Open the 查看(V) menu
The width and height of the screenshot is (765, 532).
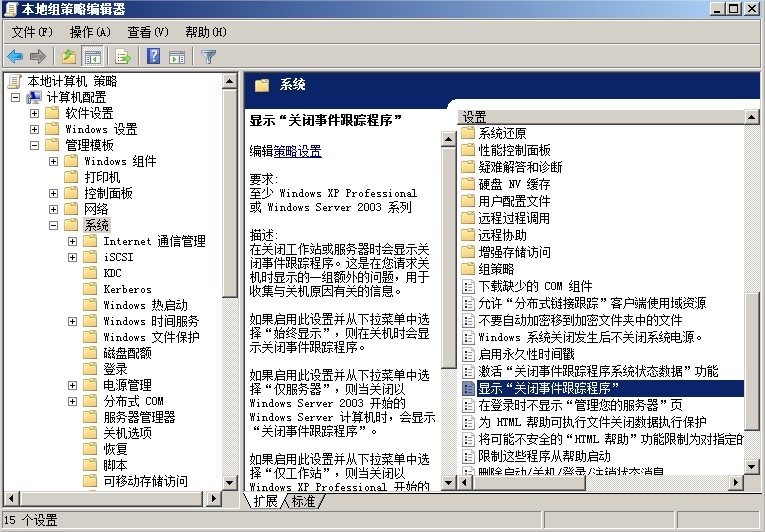147,32
